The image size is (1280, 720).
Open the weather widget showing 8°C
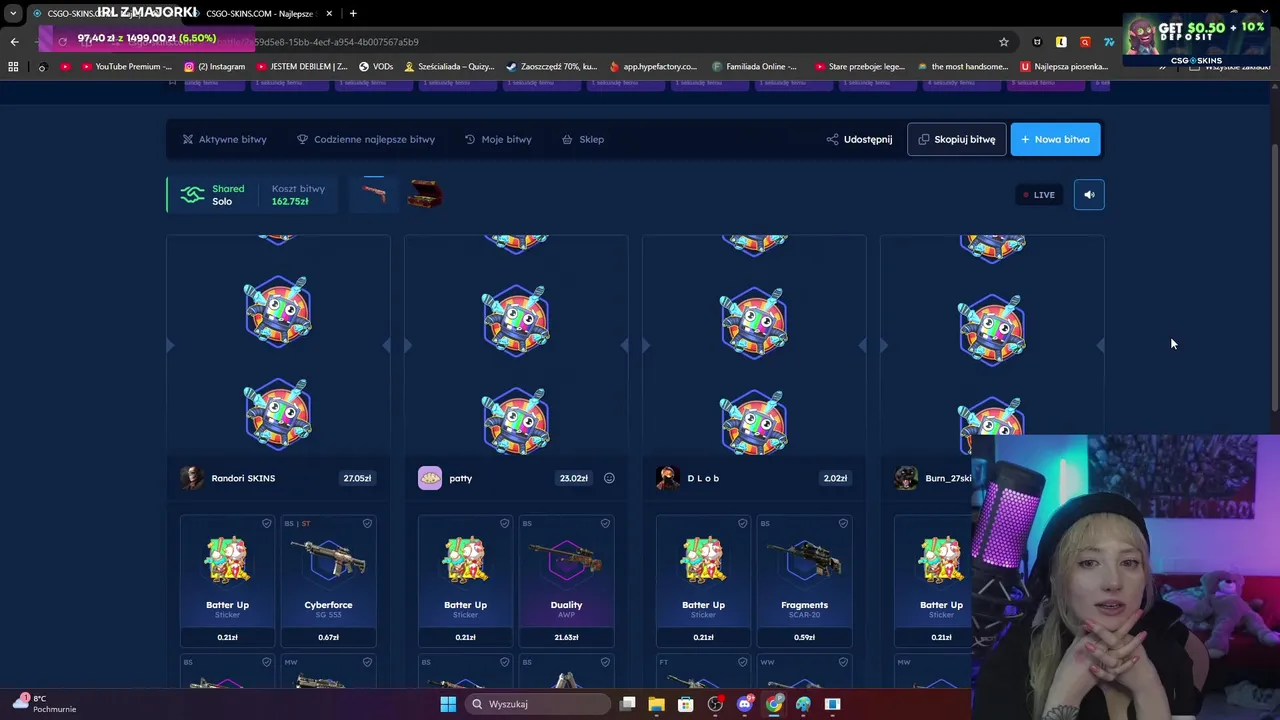(43, 703)
